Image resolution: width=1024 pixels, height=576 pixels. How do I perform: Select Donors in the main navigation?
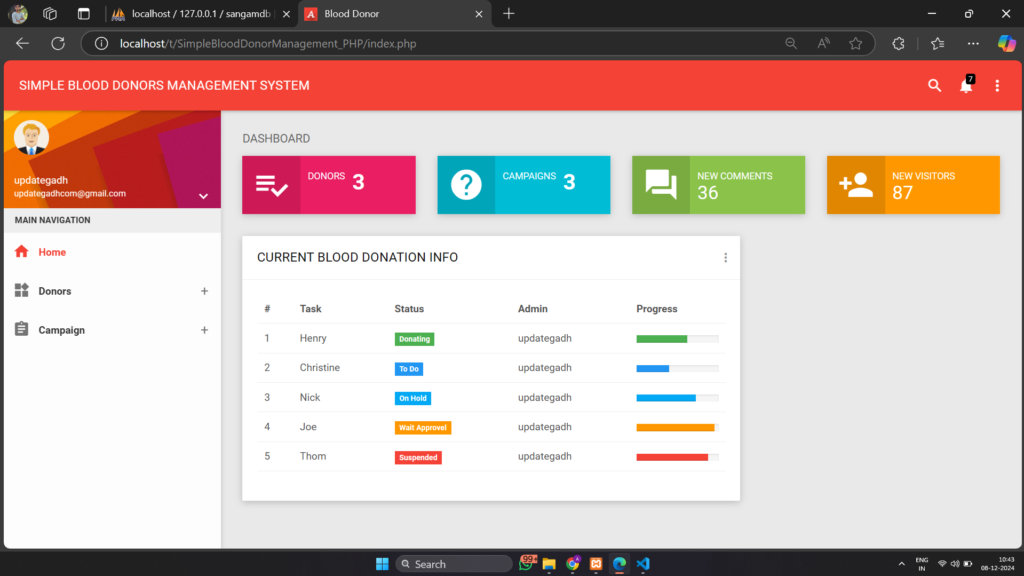[x=112, y=291]
